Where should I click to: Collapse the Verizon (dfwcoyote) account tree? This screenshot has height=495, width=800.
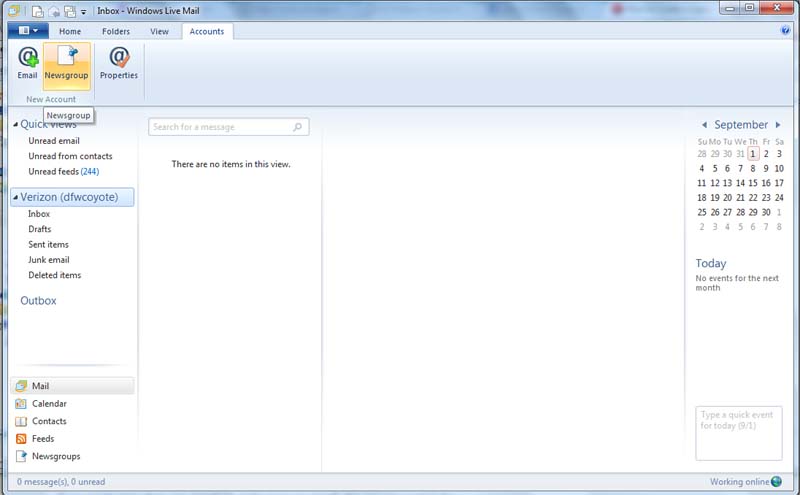click(16, 197)
